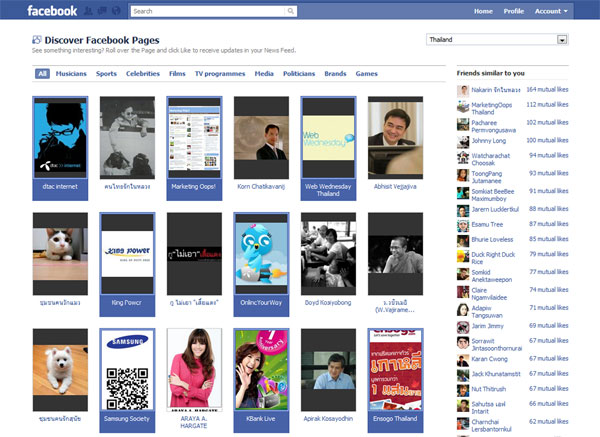
Task: Open Esamu Tree's name link
Action: [x=487, y=224]
